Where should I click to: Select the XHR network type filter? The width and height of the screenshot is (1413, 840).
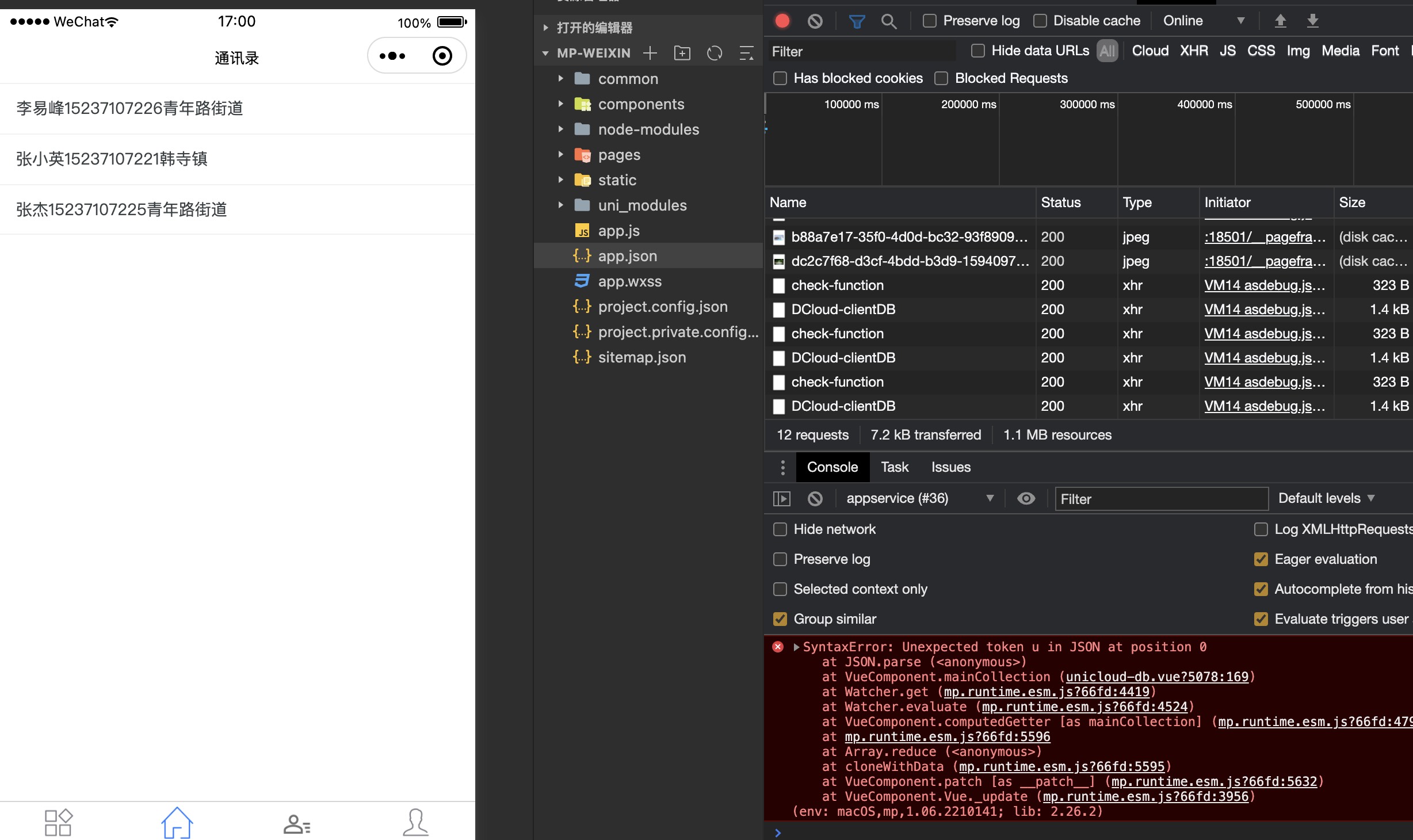coord(1194,51)
